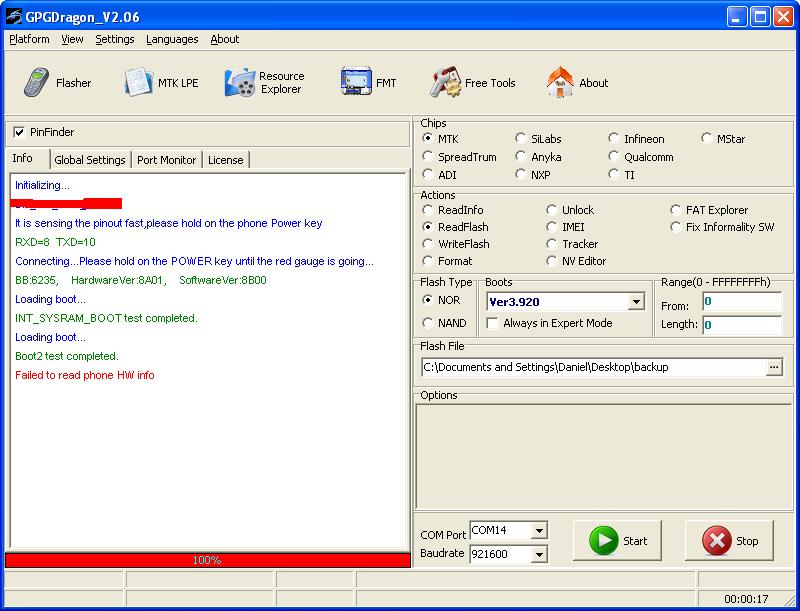
Task: Click the Range From input field
Action: [x=742, y=301]
